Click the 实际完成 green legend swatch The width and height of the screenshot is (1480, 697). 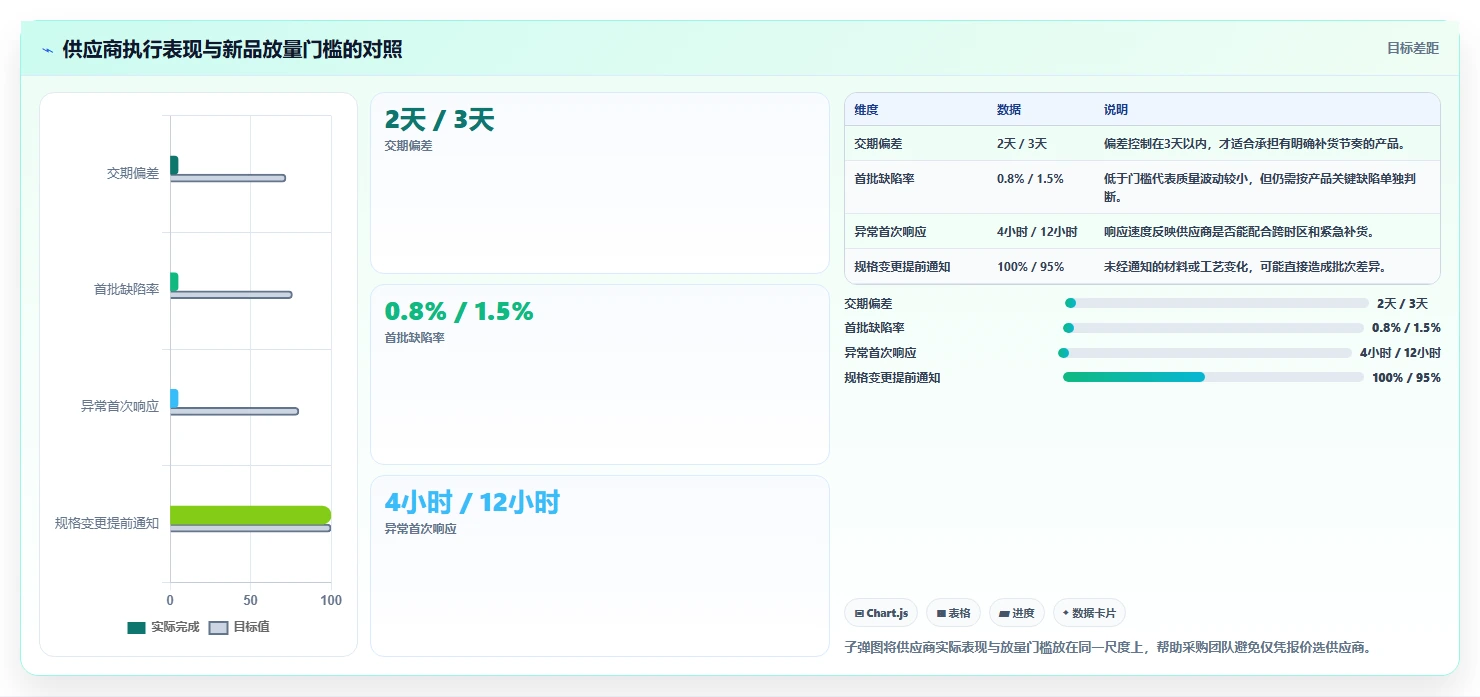click(x=136, y=628)
